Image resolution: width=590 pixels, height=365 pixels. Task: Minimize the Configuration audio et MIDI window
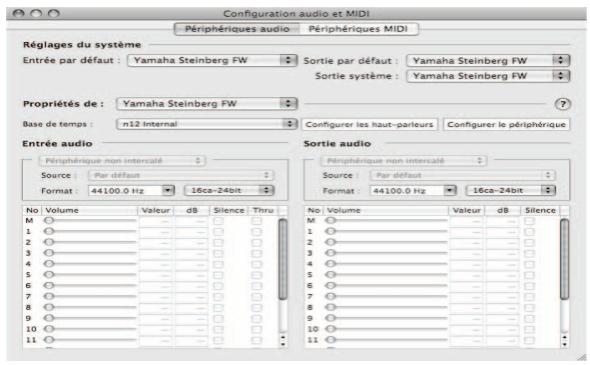point(36,14)
